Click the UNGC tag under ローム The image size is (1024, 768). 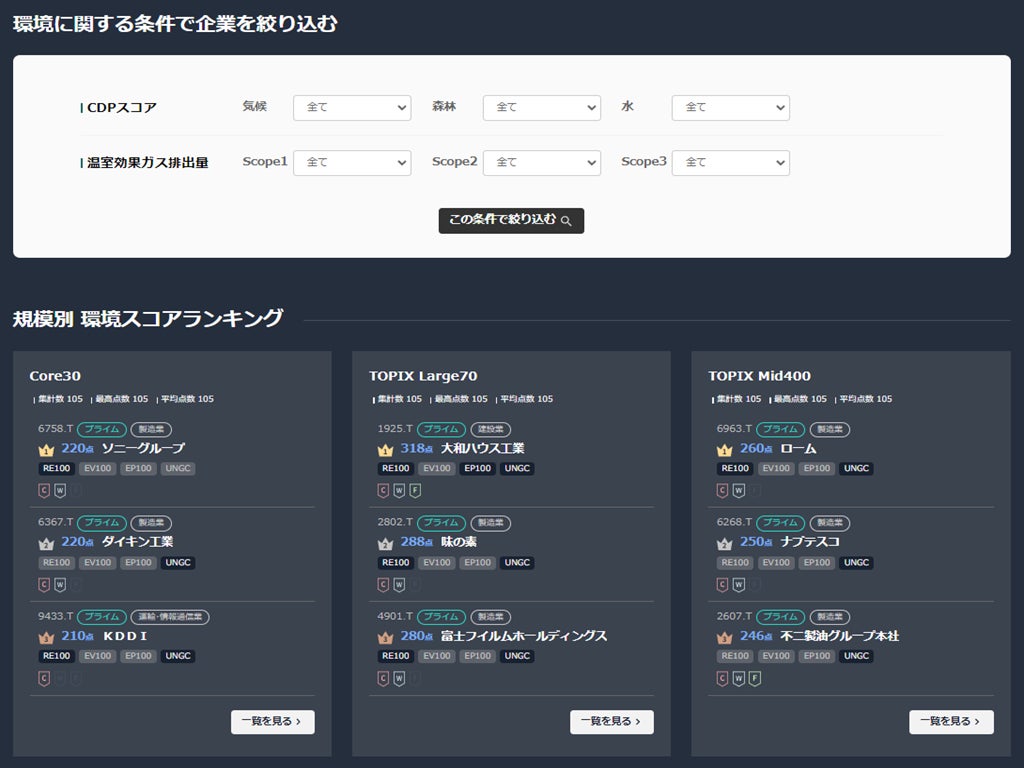[x=856, y=468]
